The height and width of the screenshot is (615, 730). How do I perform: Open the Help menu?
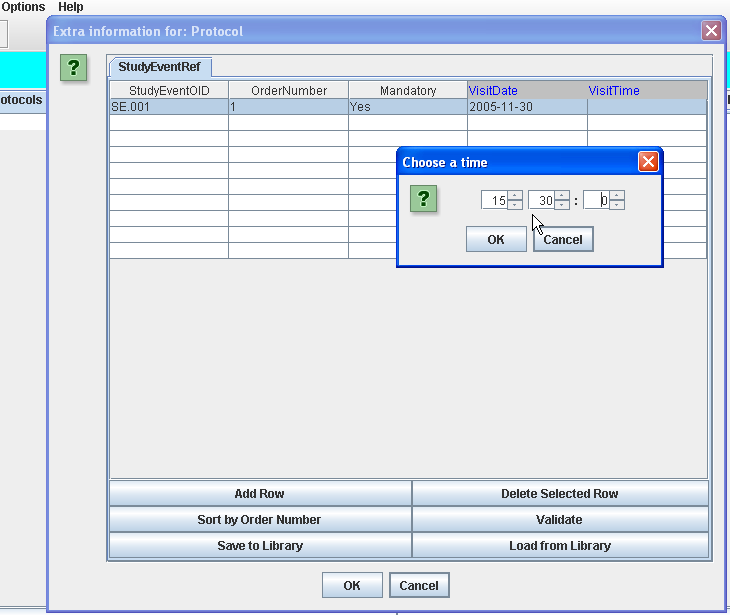coord(71,7)
